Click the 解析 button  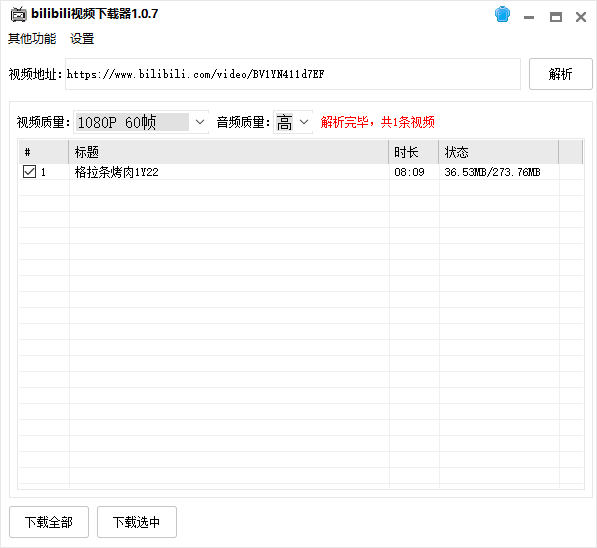560,74
